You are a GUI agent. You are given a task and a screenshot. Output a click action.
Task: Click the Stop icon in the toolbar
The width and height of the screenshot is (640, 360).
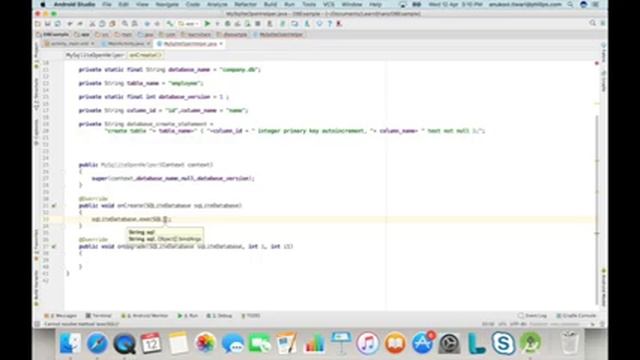(x=258, y=24)
